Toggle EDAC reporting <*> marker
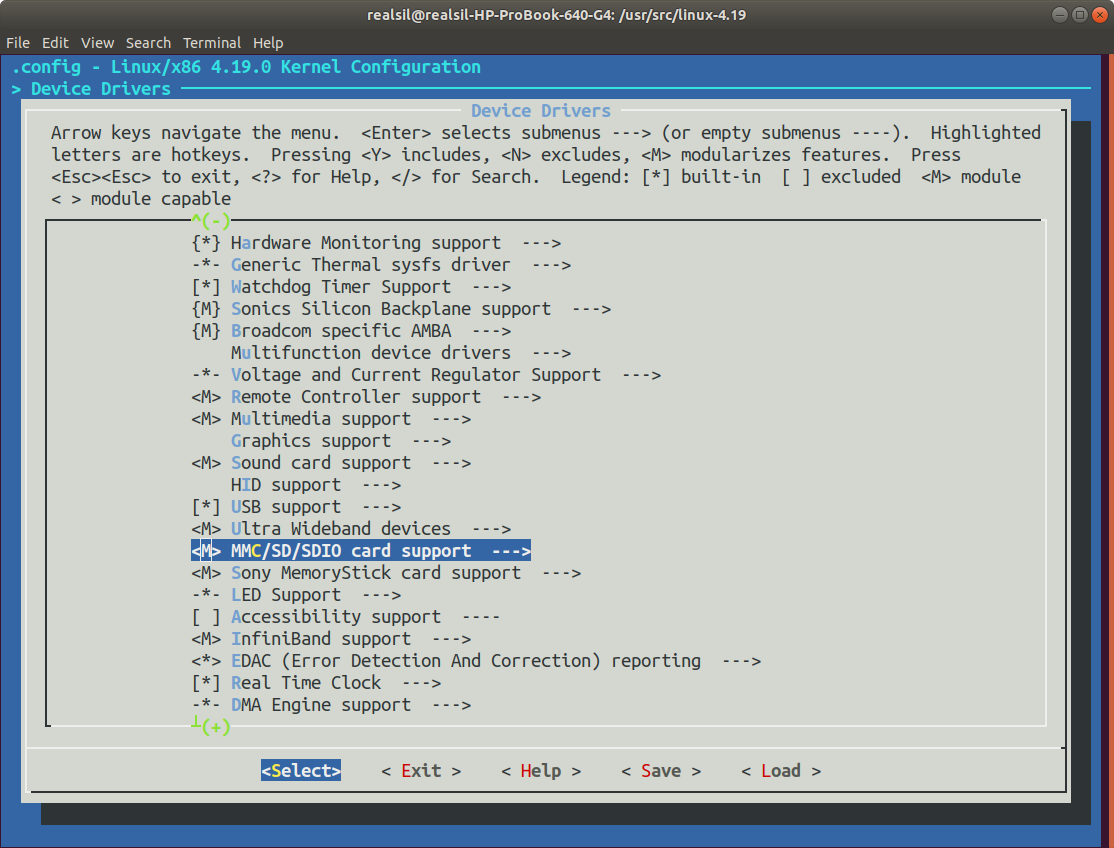Screen dimensions: 1114x848 pos(206,661)
